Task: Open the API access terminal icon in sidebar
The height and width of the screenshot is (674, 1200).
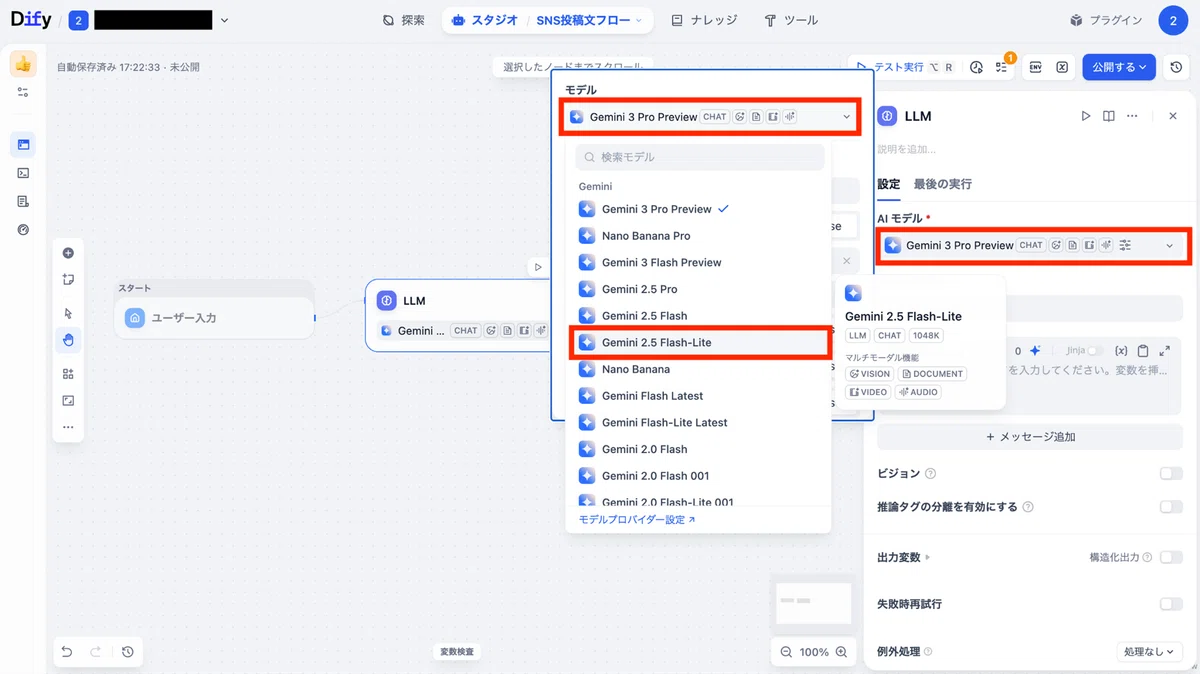Action: [x=23, y=173]
